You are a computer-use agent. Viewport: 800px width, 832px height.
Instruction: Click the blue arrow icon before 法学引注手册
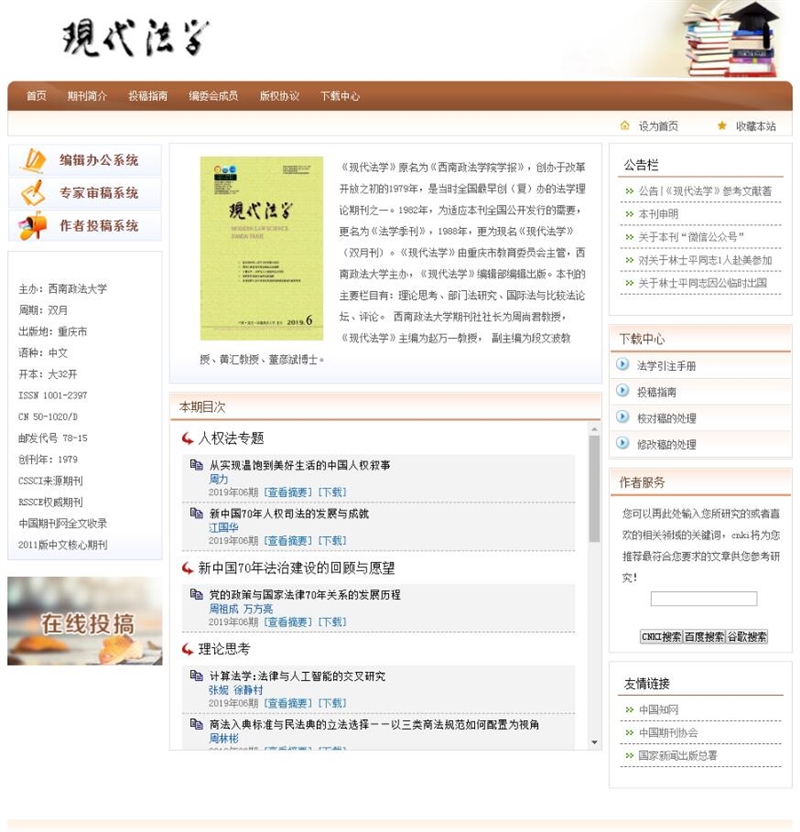coord(625,366)
